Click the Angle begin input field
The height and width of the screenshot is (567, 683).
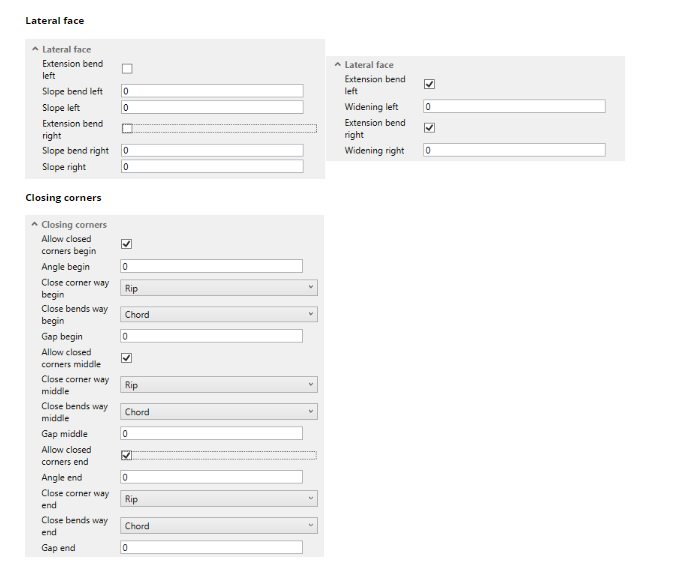click(212, 266)
